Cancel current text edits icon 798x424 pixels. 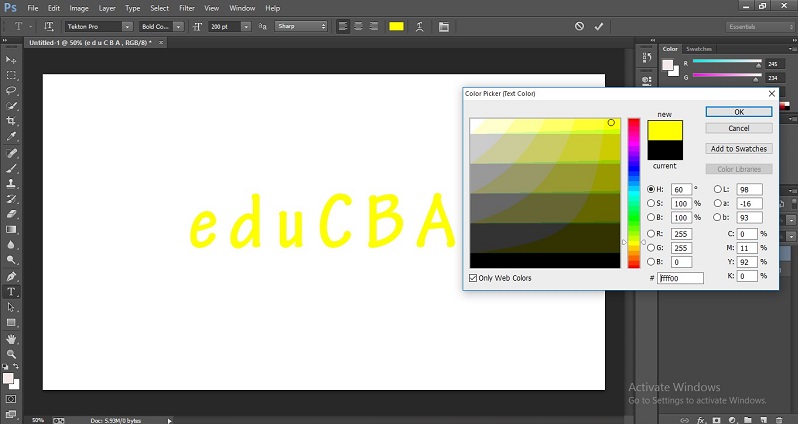[579, 26]
